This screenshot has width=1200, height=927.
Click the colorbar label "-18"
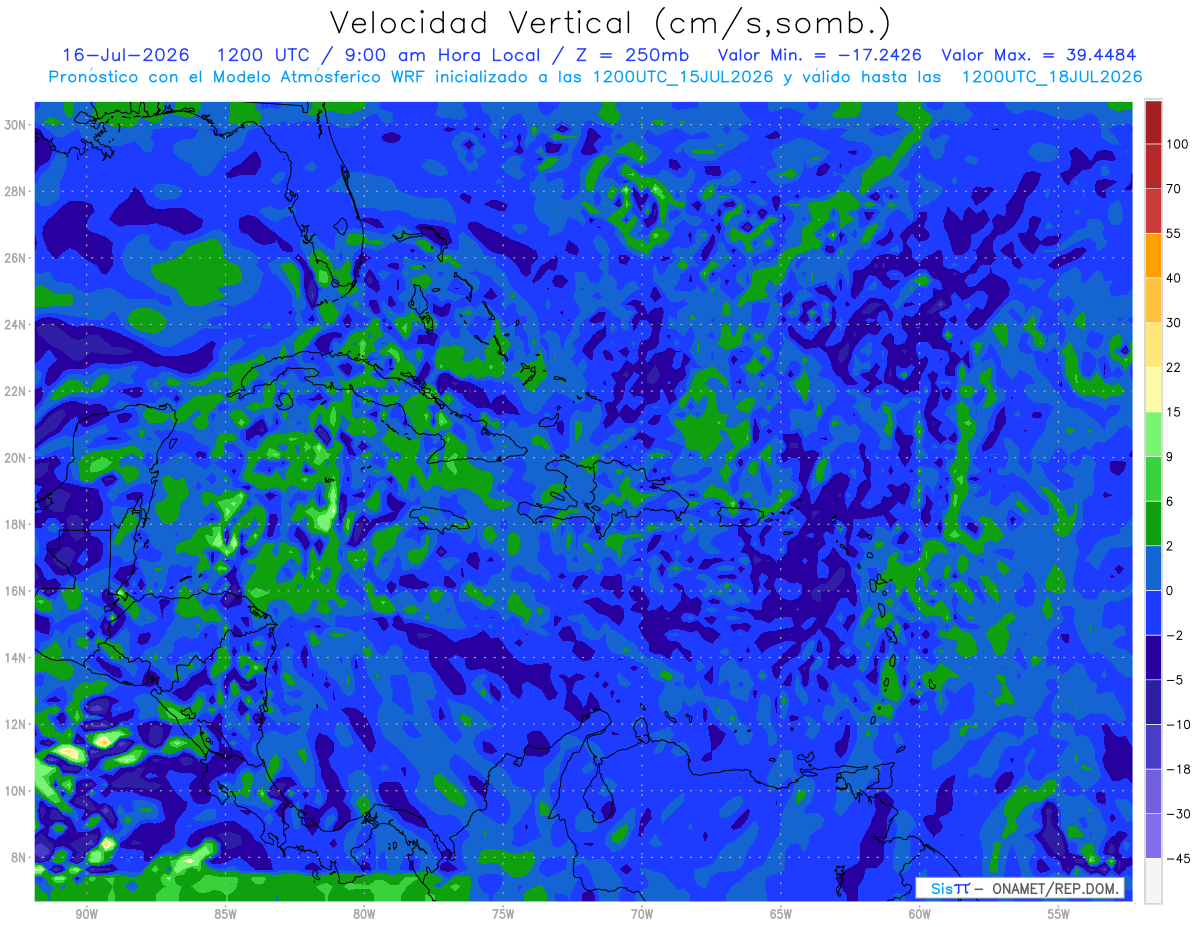click(x=1178, y=769)
